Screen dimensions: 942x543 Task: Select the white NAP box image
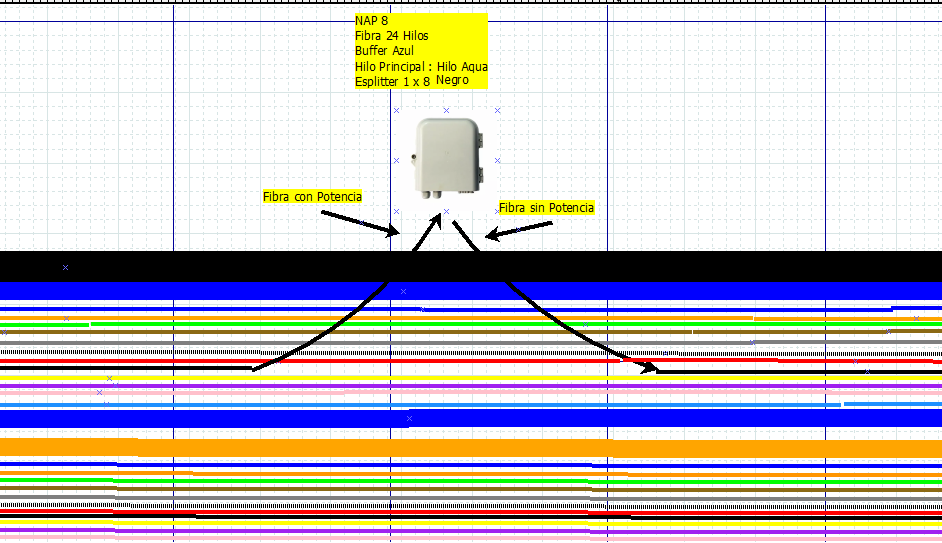click(x=446, y=159)
